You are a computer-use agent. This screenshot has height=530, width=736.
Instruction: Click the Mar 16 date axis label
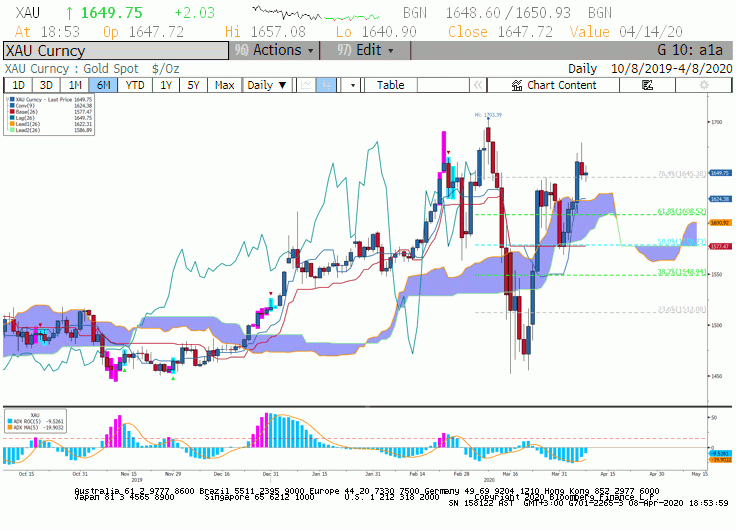pos(510,474)
